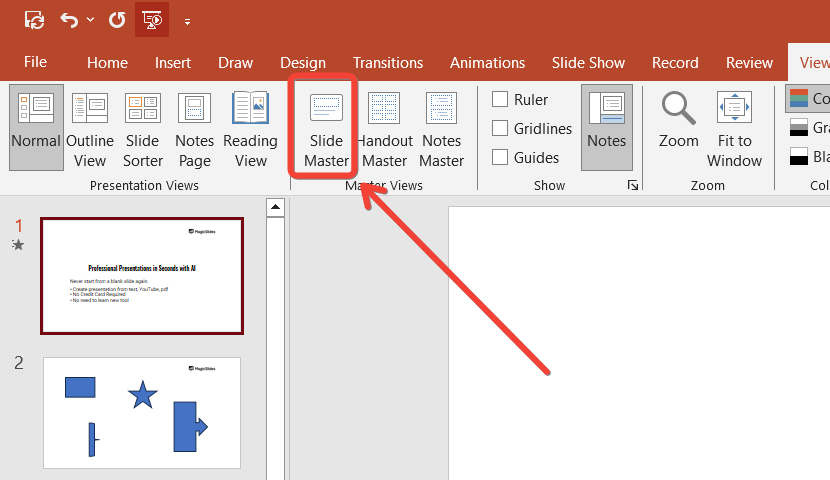This screenshot has height=480, width=830.
Task: Enable the Gridlines checkbox
Action: 500,128
